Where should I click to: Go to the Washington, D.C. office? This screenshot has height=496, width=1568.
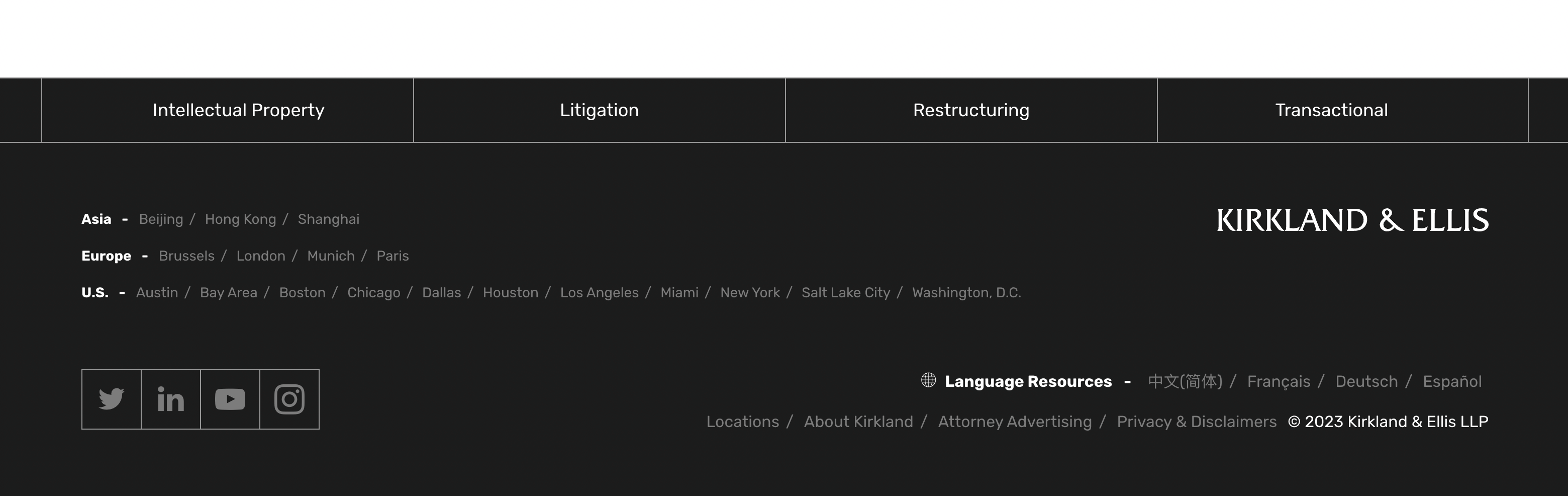(966, 292)
